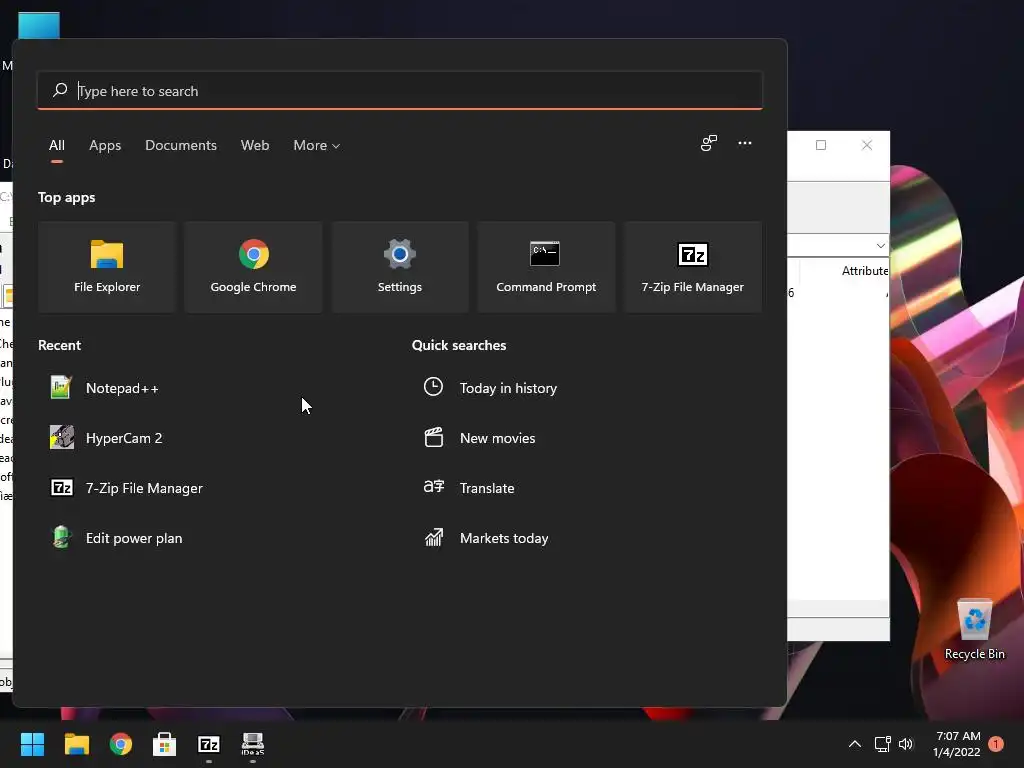
Task: Open the three-dots options menu
Action: point(744,143)
